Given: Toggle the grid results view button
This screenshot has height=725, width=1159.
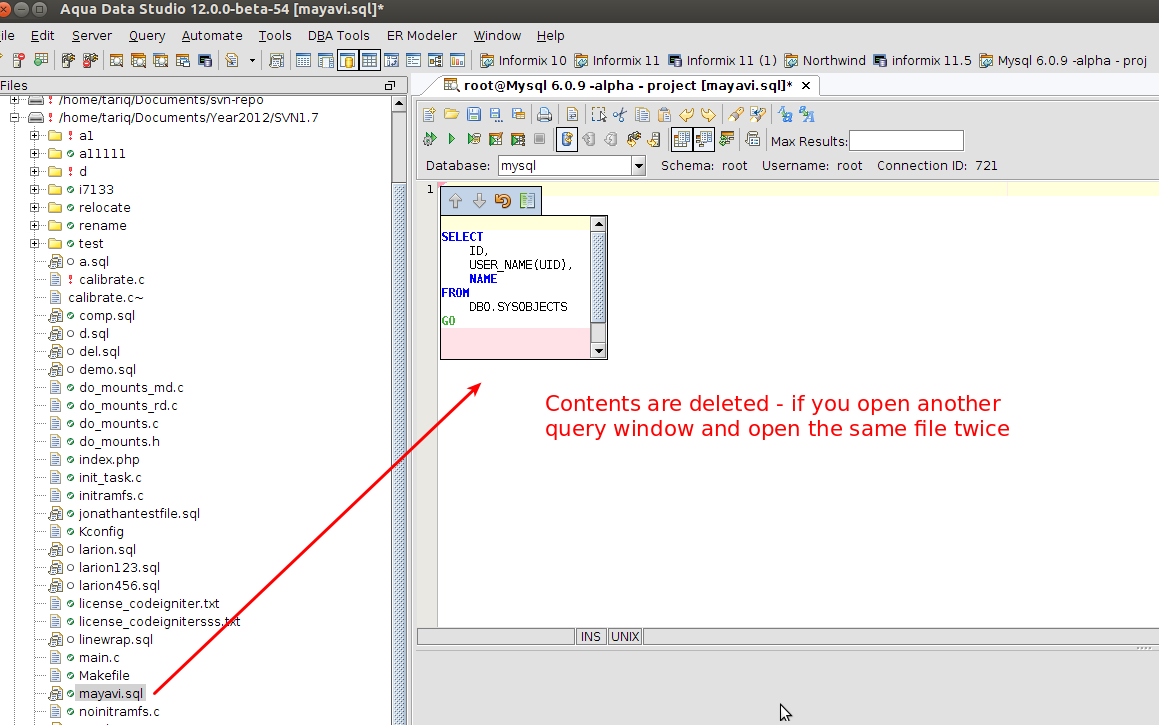Looking at the screenshot, I should tap(682, 139).
